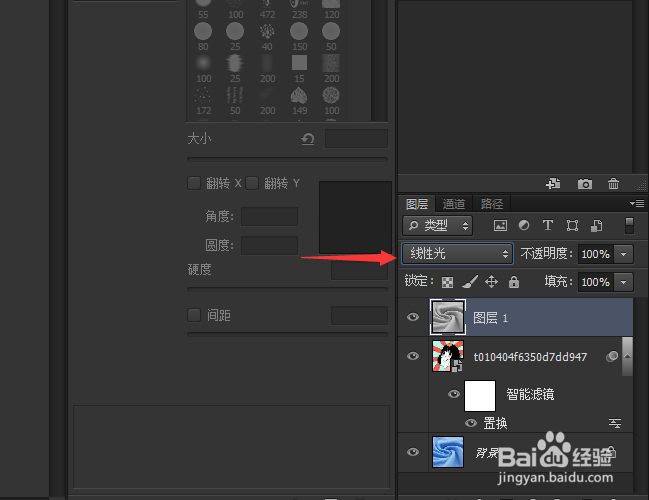This screenshot has width=649, height=500.
Task: Lock image pixels brush icon
Action: click(x=470, y=282)
